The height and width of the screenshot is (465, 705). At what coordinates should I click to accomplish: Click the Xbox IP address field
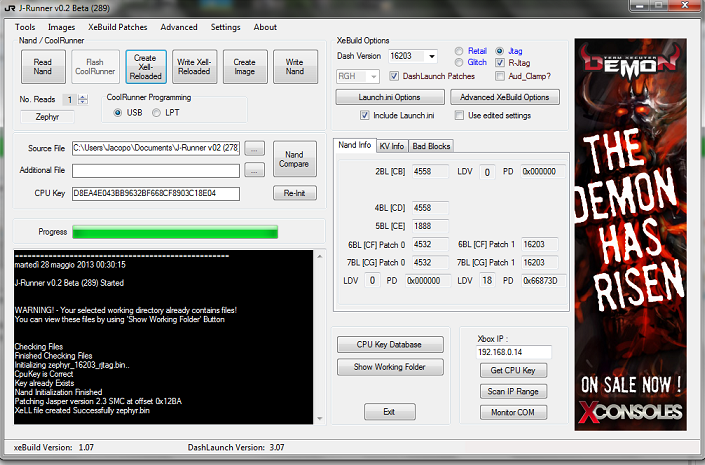[x=513, y=352]
